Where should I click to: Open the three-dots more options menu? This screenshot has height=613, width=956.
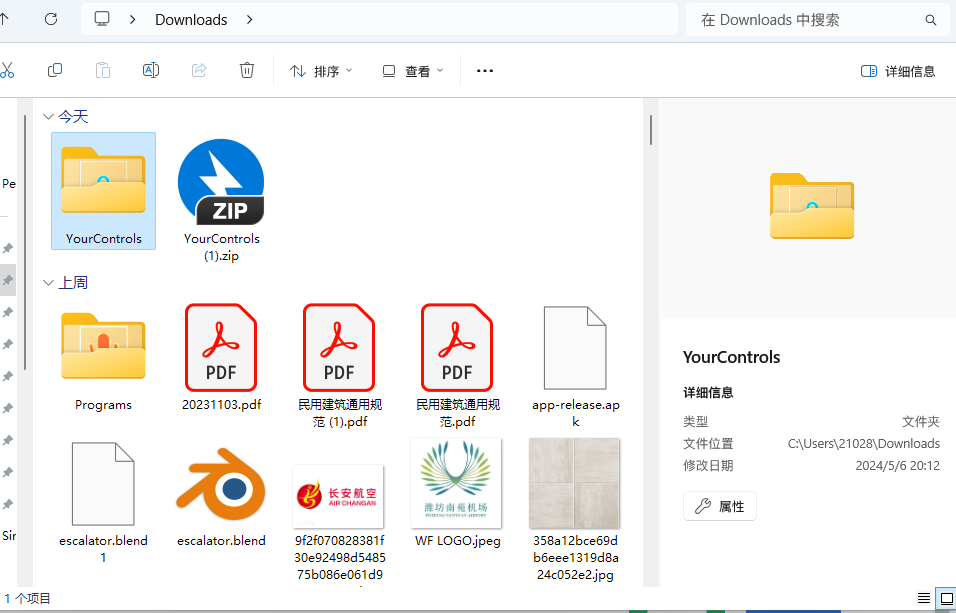485,71
